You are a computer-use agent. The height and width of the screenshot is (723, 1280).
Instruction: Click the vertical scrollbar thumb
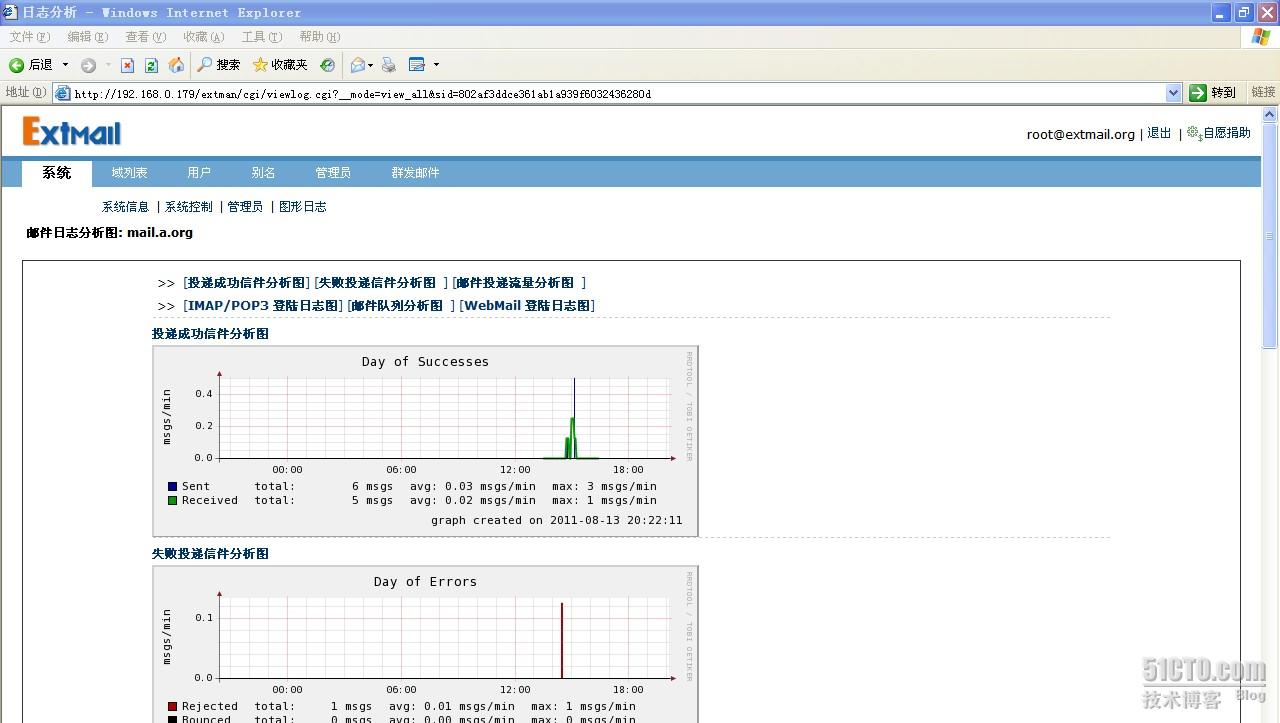click(x=1270, y=236)
